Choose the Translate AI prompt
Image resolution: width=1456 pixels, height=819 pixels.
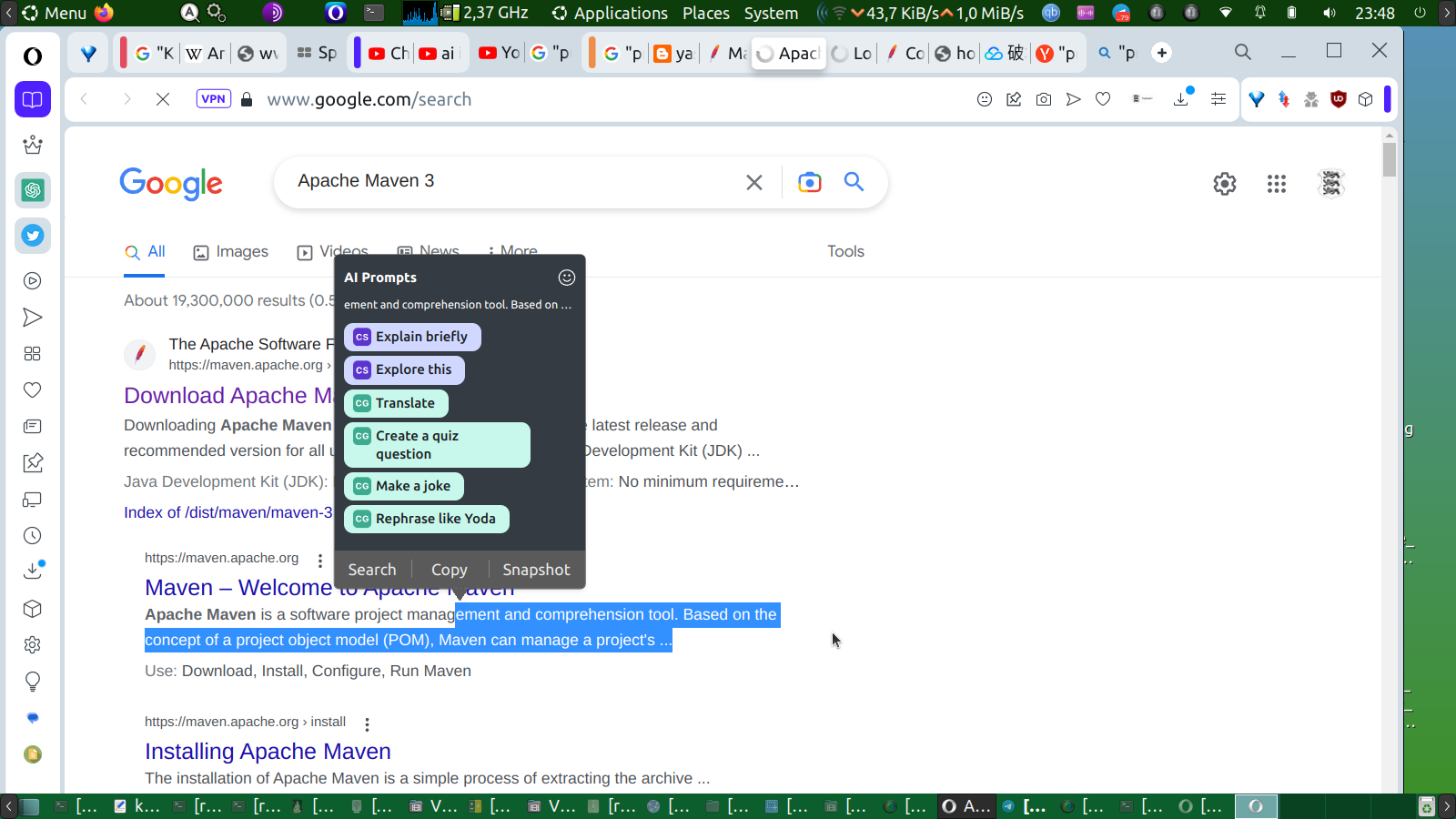pos(396,403)
